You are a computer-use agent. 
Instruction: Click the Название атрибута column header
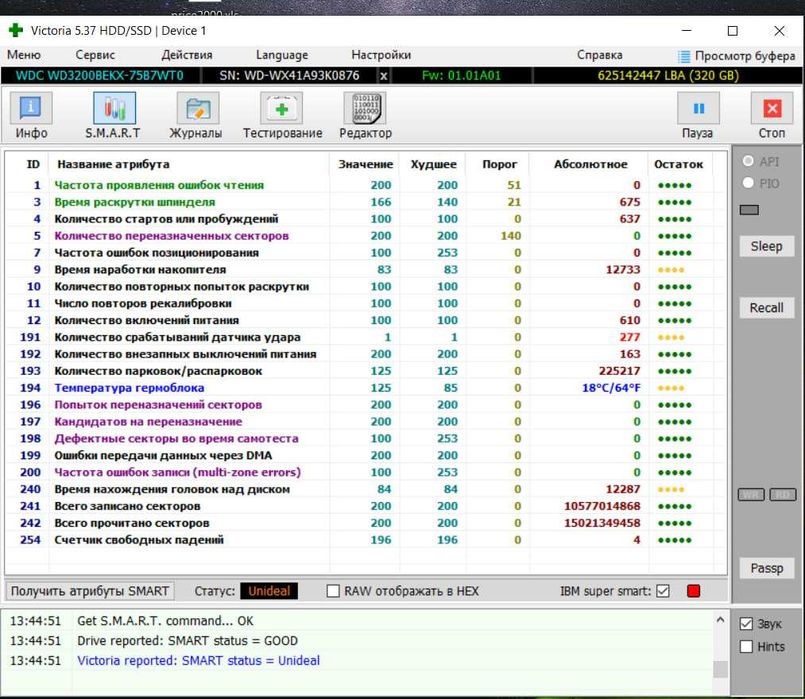(113, 164)
